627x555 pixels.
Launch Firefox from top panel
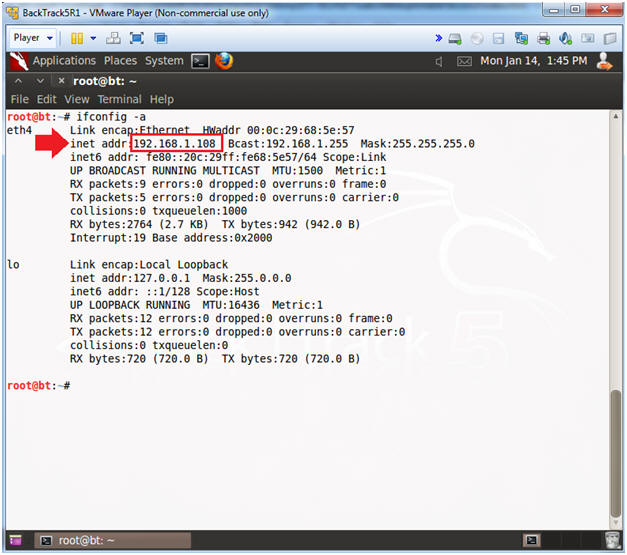224,61
